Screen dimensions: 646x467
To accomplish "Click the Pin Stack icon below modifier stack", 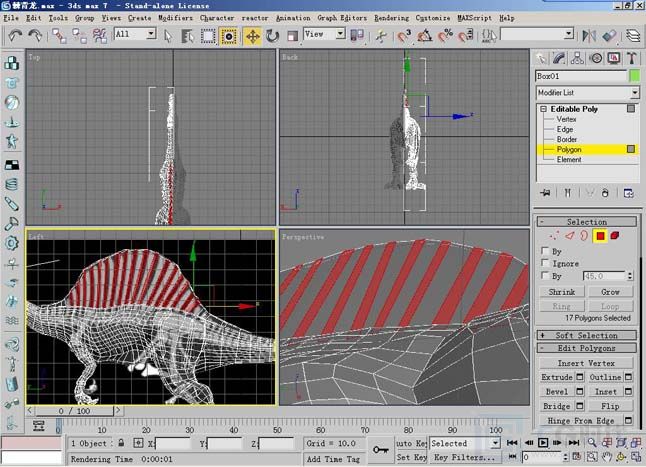I will (x=546, y=192).
